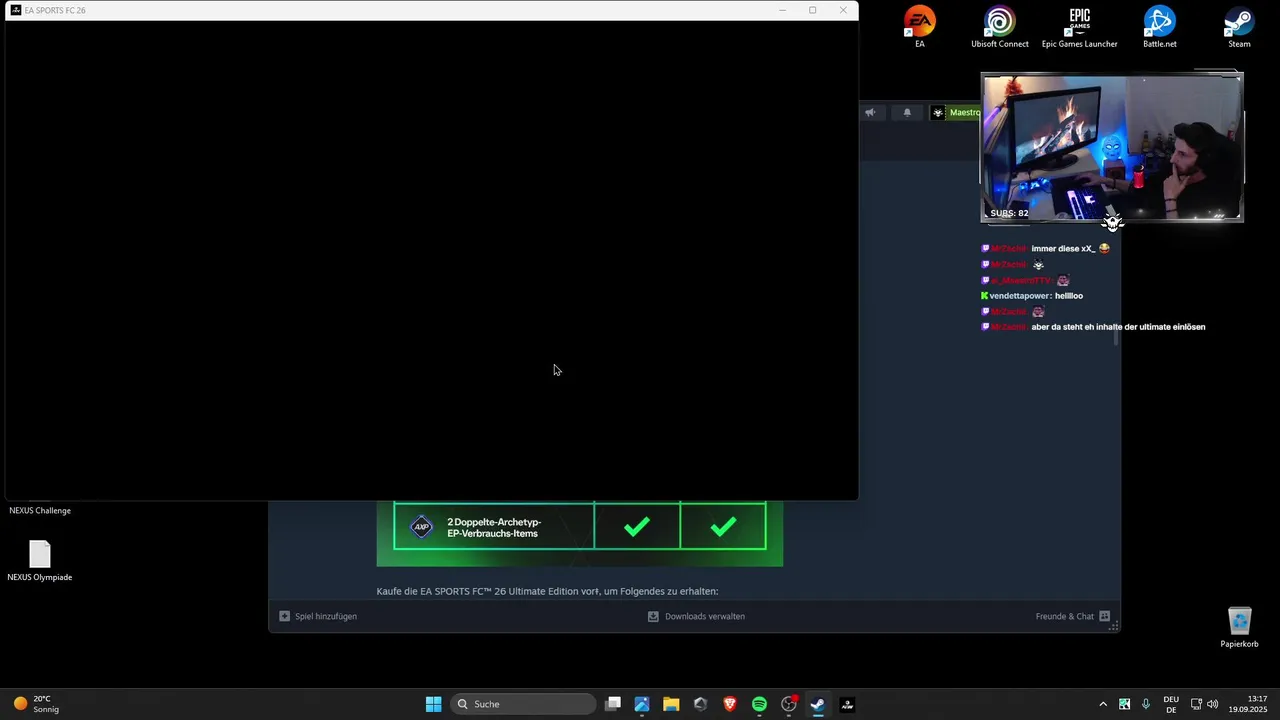This screenshot has height=720, width=1280.
Task: Open Brave browser from the taskbar
Action: (x=730, y=704)
